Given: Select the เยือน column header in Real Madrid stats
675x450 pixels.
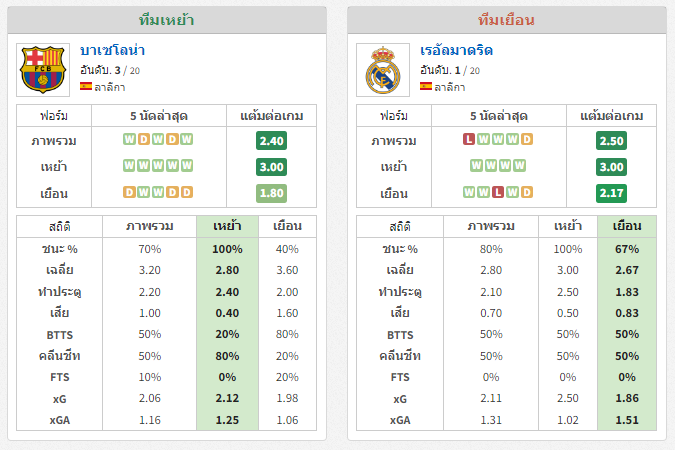Looking at the screenshot, I should click(x=627, y=226).
